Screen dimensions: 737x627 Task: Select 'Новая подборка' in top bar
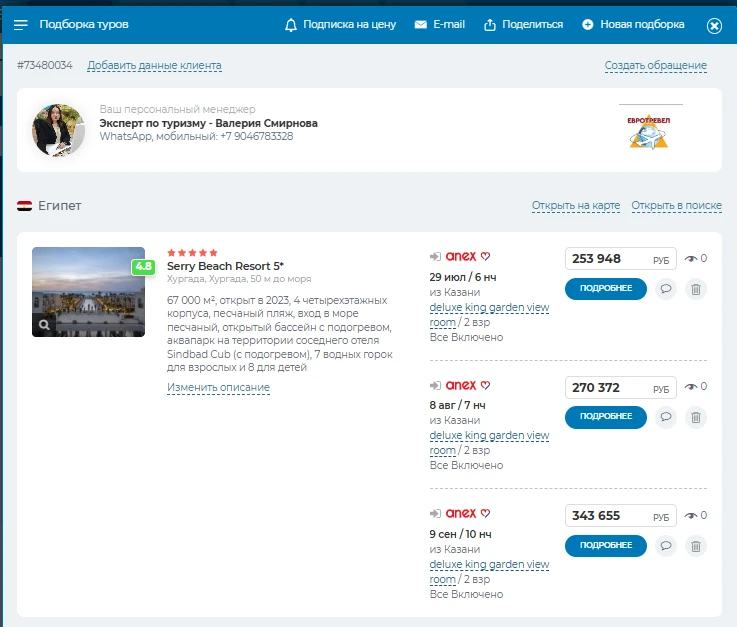[x=642, y=24]
